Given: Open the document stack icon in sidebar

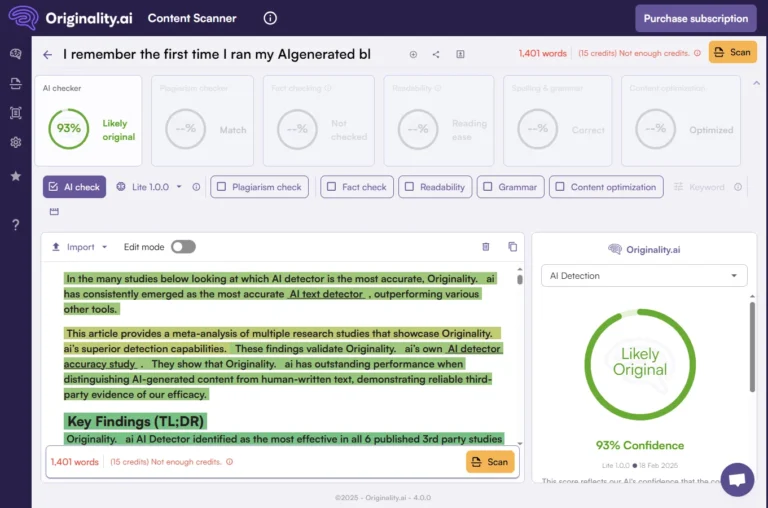Looking at the screenshot, I should [16, 83].
